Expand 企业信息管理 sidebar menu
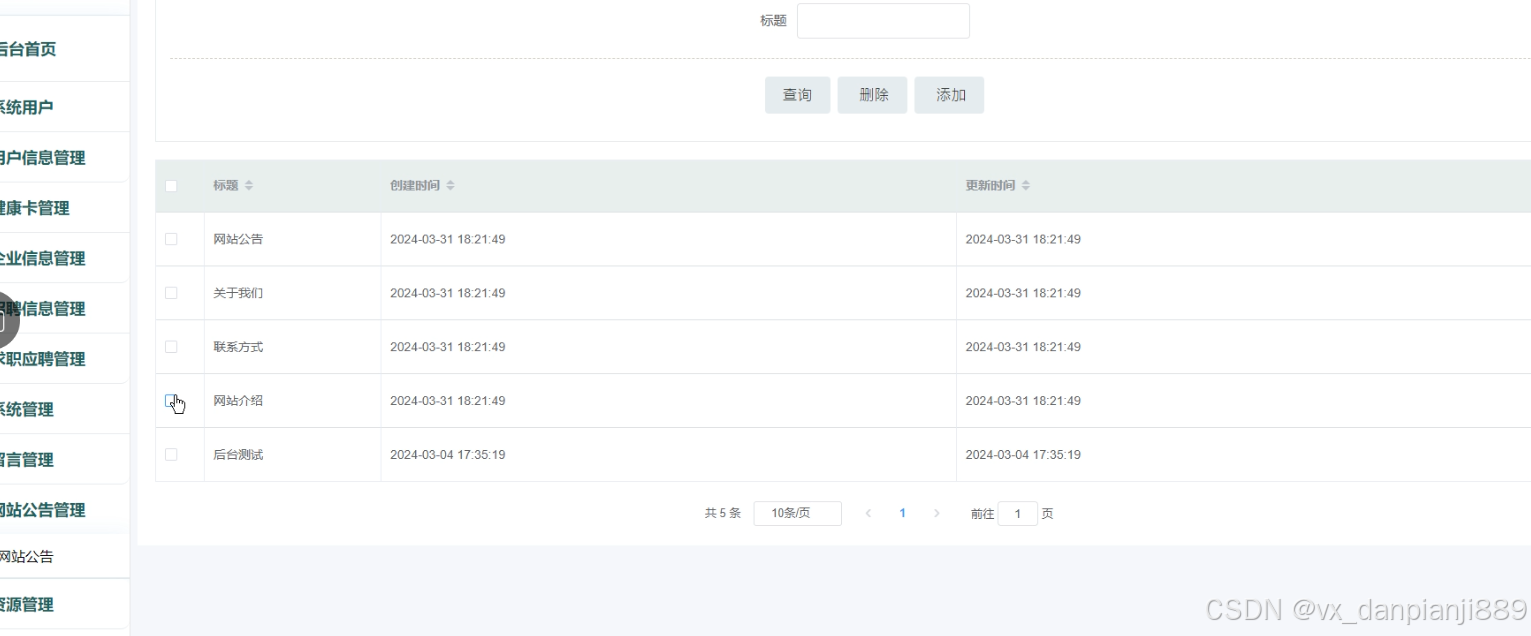This screenshot has height=636, width=1531. tap(64, 258)
